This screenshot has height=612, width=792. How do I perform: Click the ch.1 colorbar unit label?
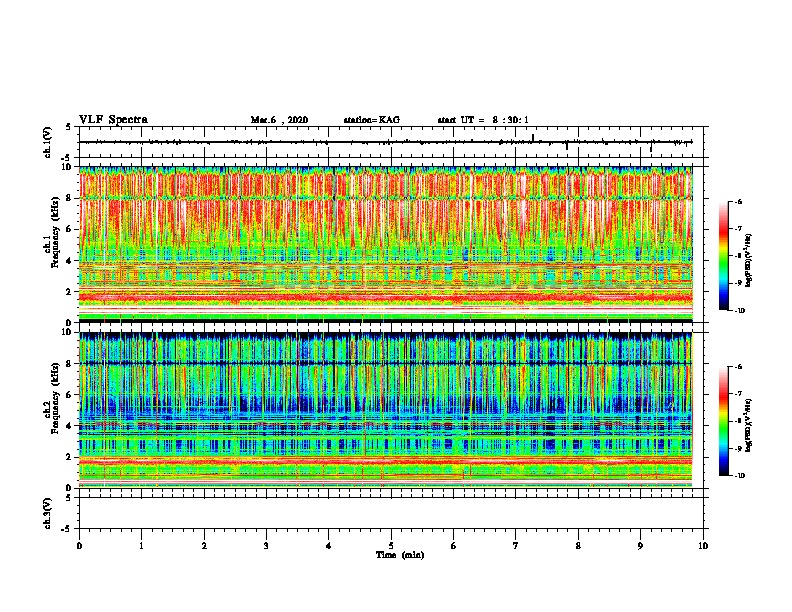[x=748, y=260]
